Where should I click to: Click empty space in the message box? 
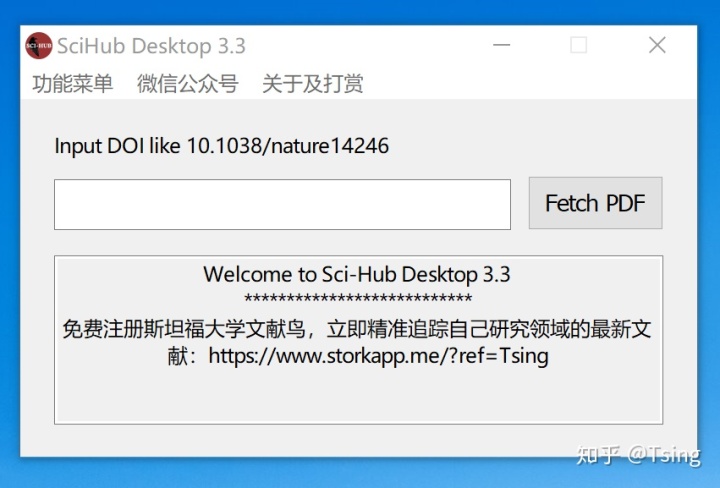point(358,397)
